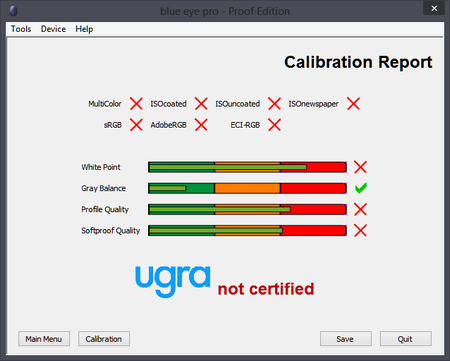Screen dimensions: 450x361
Task: Click the green checkmark for Gray Balance
Action: coord(361,188)
